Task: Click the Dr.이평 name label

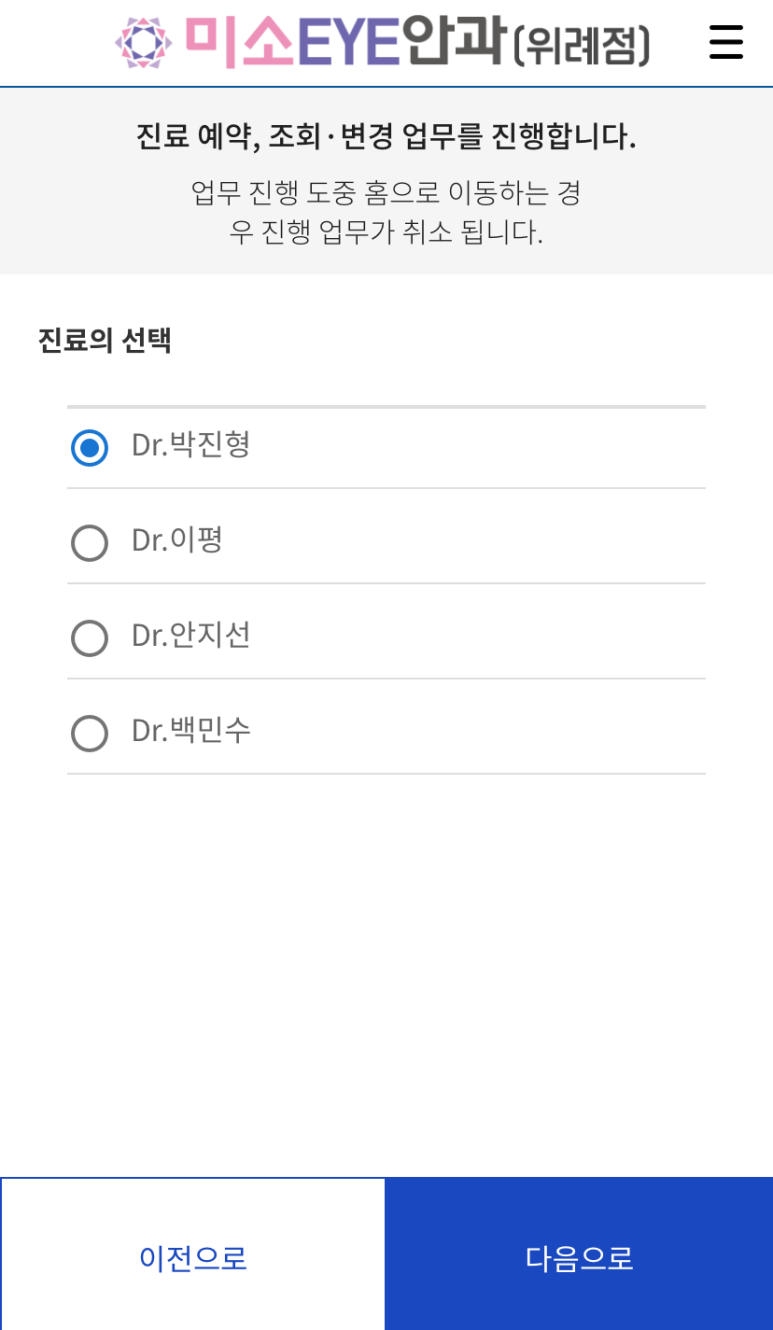Action: [177, 540]
